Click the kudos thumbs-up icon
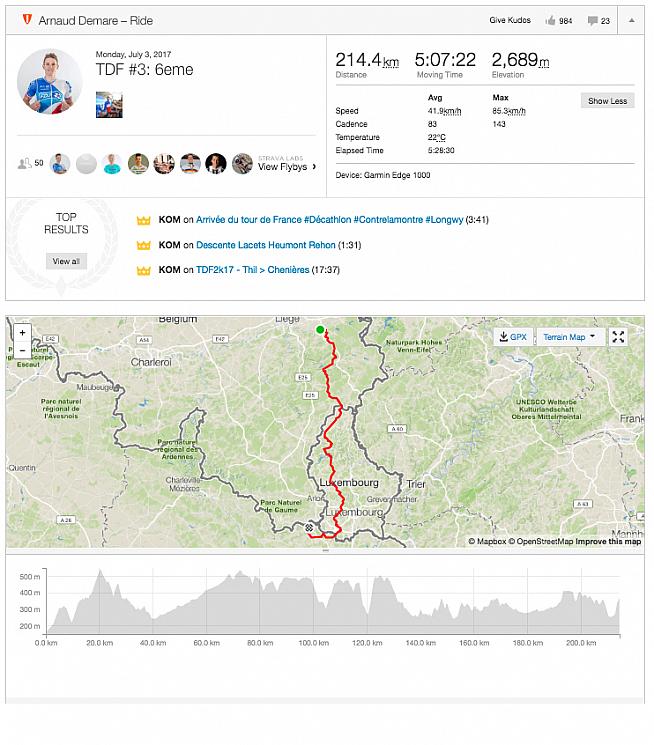Image resolution: width=654 pixels, height=745 pixels. tap(550, 20)
